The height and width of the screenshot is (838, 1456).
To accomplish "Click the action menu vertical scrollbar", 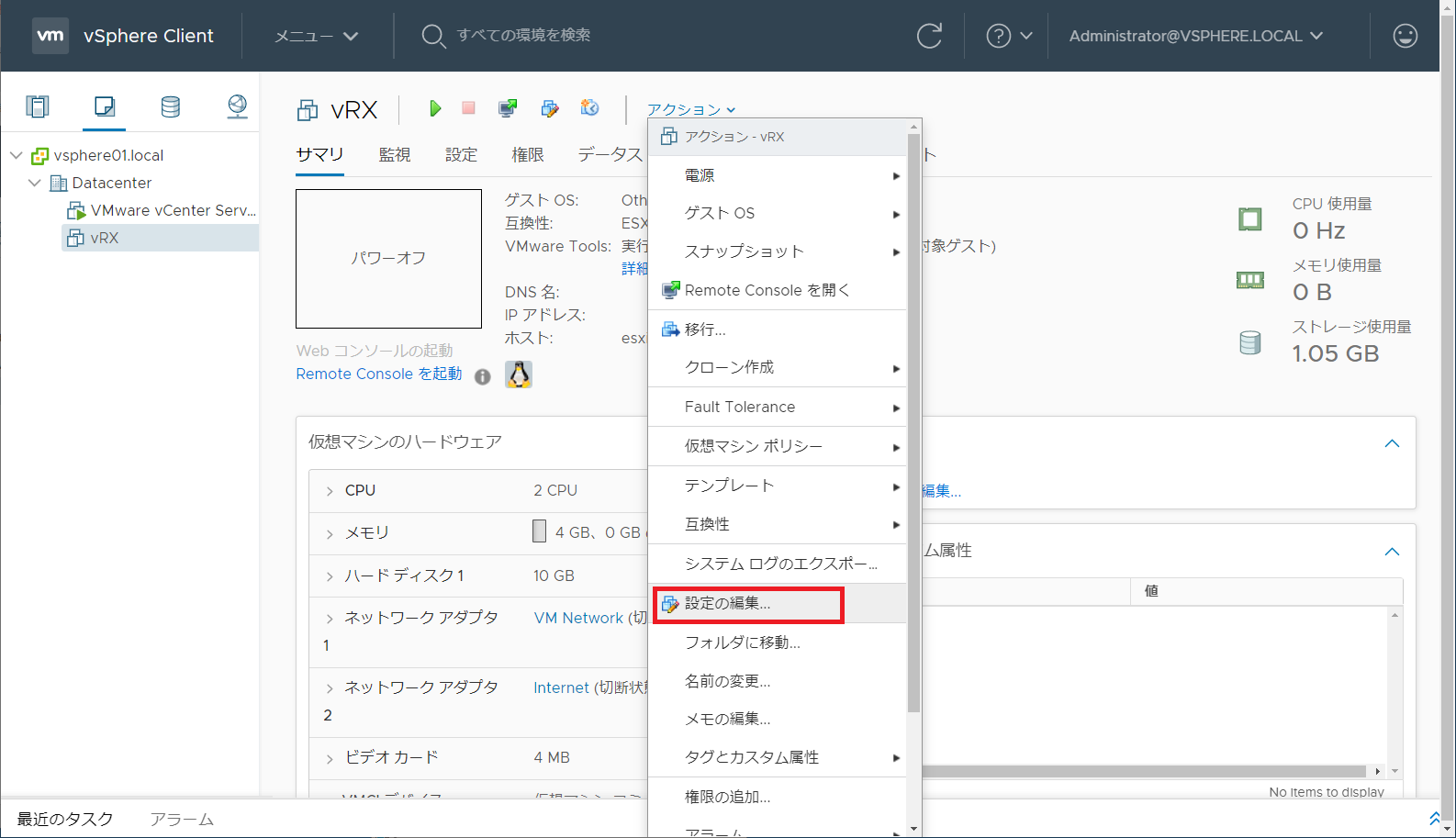I will click(913, 422).
